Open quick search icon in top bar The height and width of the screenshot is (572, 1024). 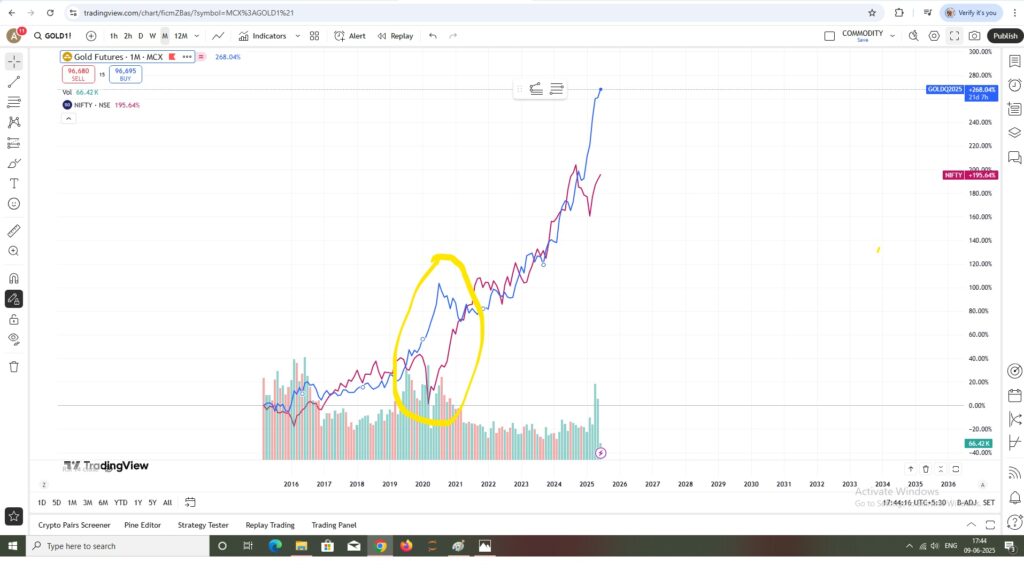(x=914, y=36)
